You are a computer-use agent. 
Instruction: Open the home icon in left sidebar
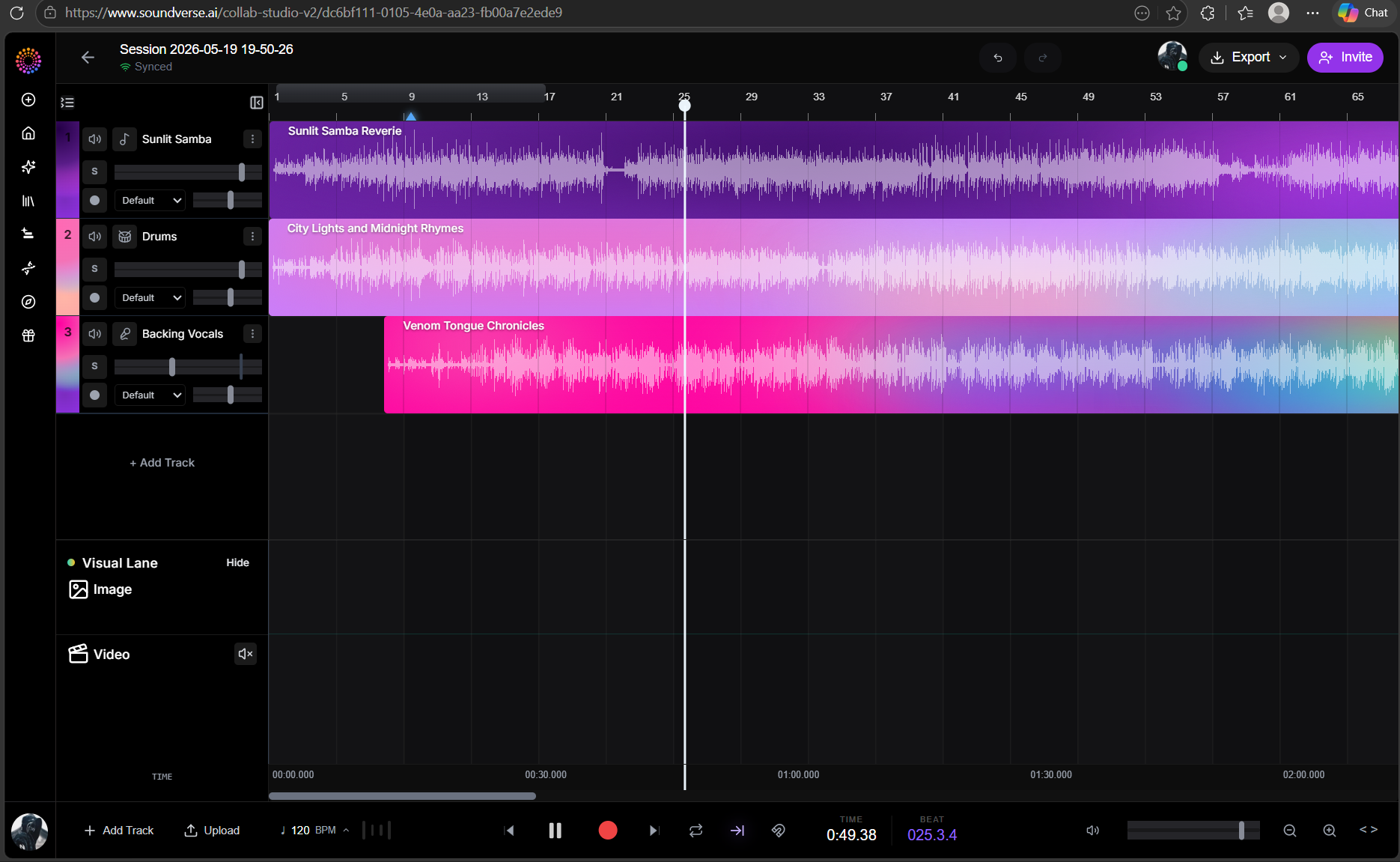(x=28, y=133)
